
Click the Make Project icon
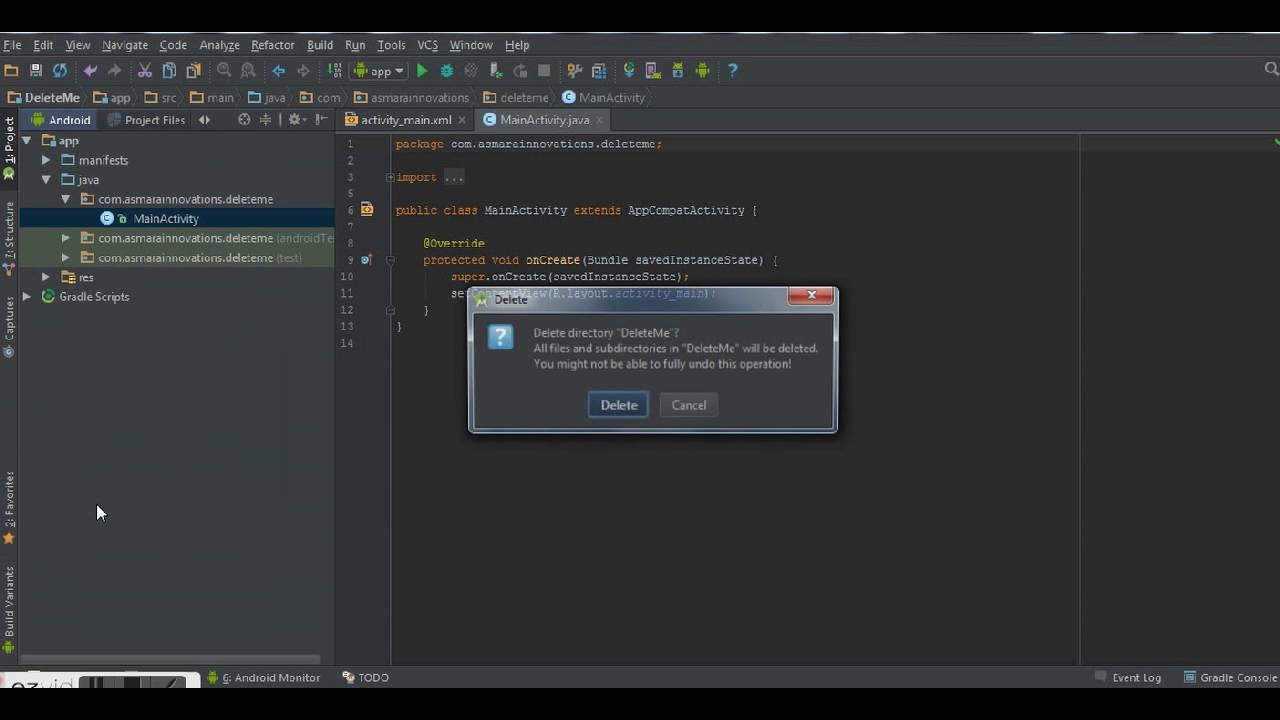click(335, 71)
